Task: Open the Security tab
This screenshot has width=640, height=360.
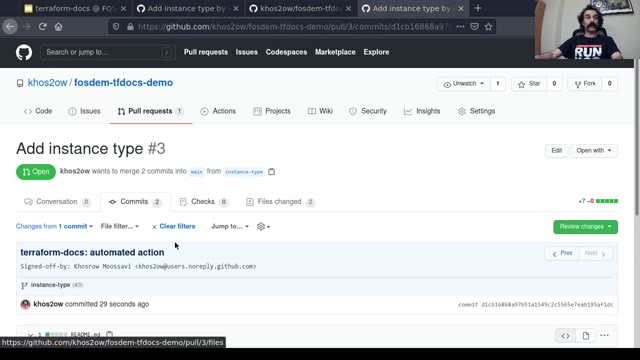Action: pos(368,111)
